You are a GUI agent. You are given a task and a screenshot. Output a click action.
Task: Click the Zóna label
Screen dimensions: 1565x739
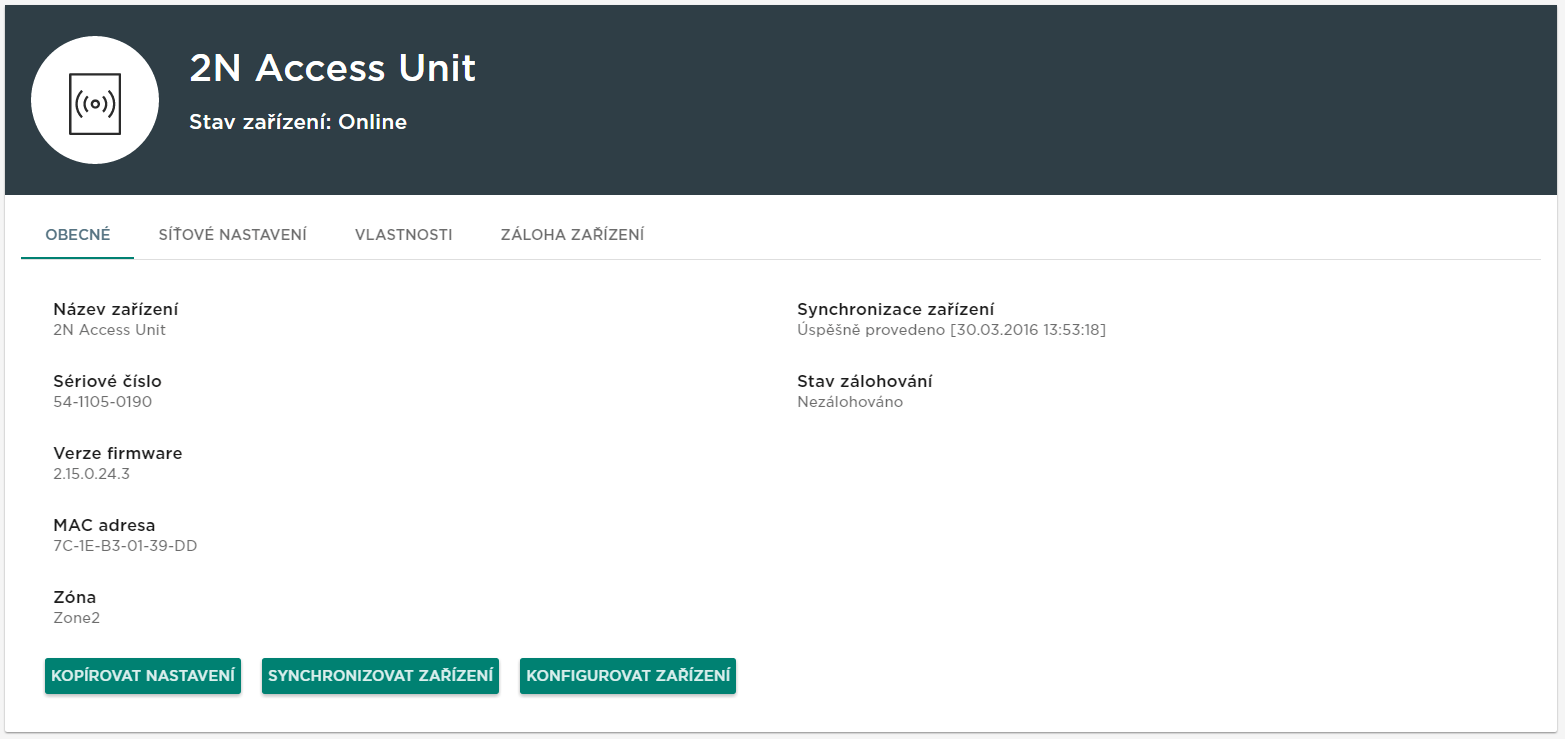click(x=75, y=598)
